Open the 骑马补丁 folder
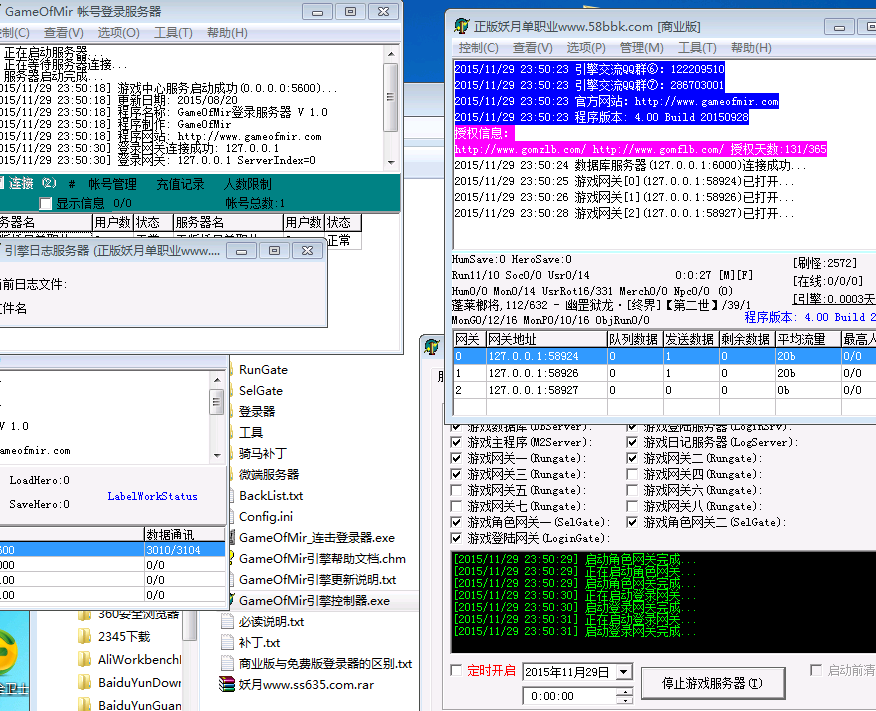Image resolution: width=876 pixels, height=711 pixels. click(263, 454)
